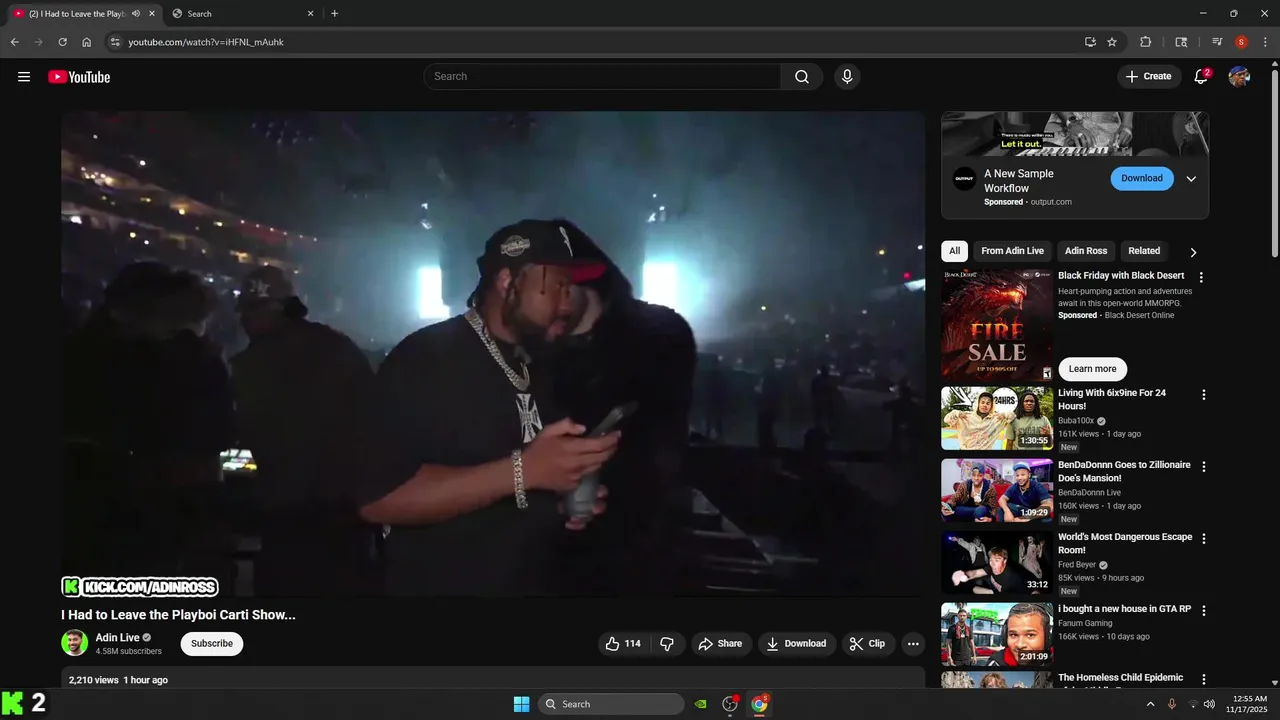Select the From Adin Live chip
This screenshot has height=720, width=1280.
coord(1012,251)
